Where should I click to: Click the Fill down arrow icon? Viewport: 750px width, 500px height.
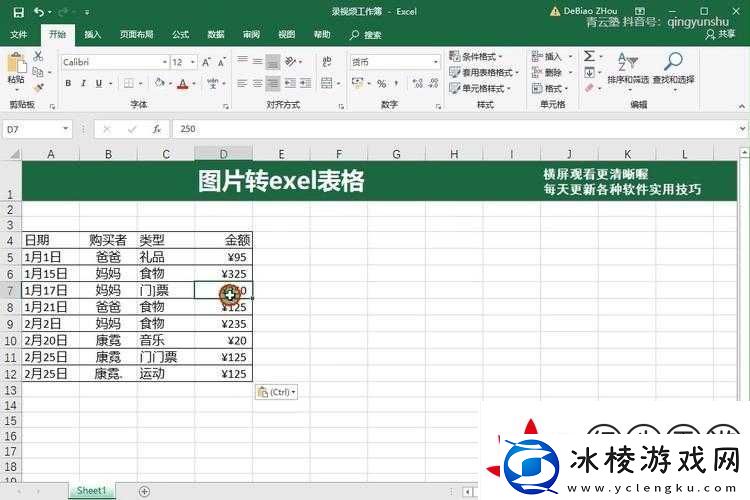tap(589, 73)
